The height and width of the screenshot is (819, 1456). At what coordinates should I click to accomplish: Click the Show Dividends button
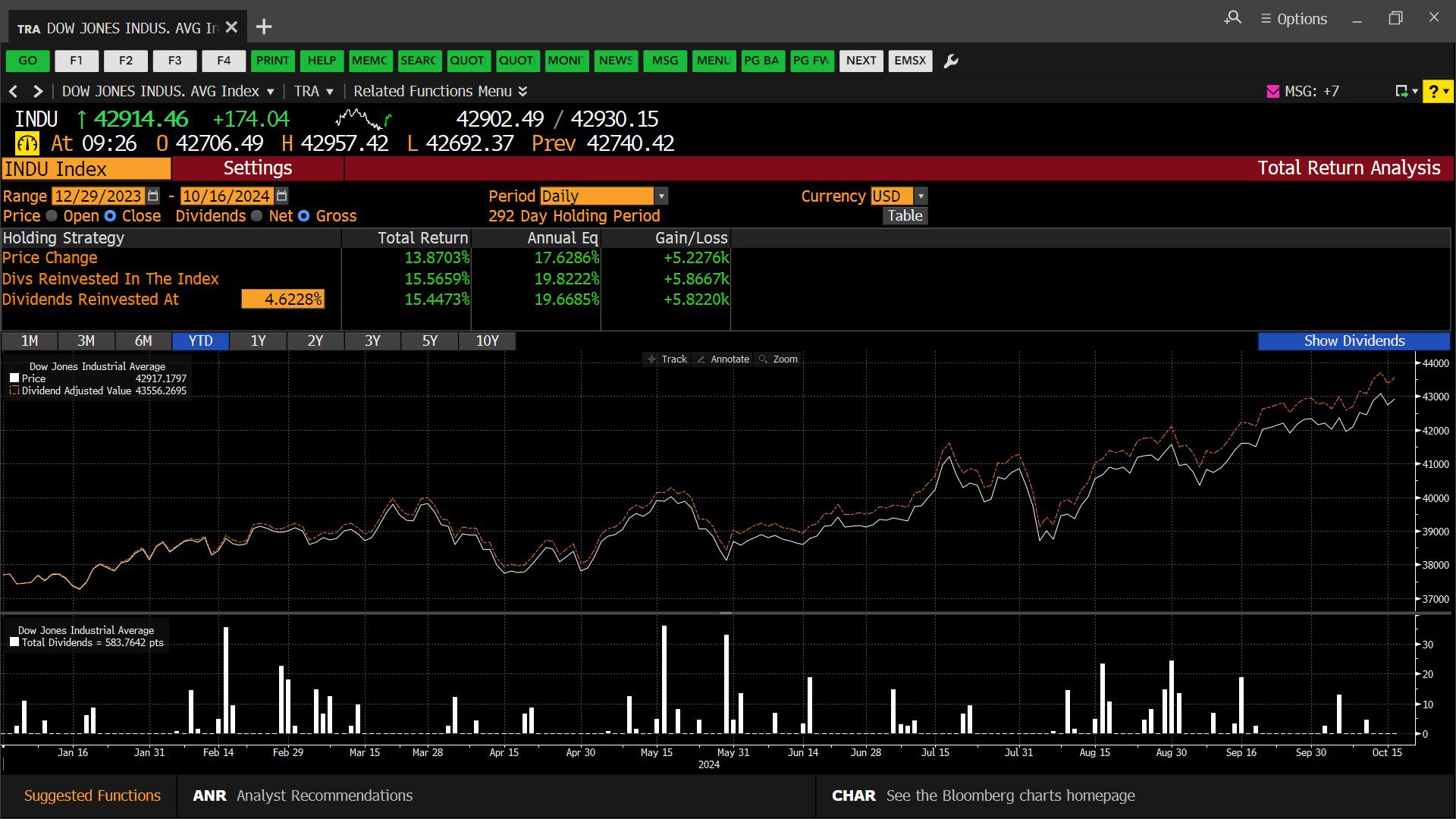coord(1354,340)
